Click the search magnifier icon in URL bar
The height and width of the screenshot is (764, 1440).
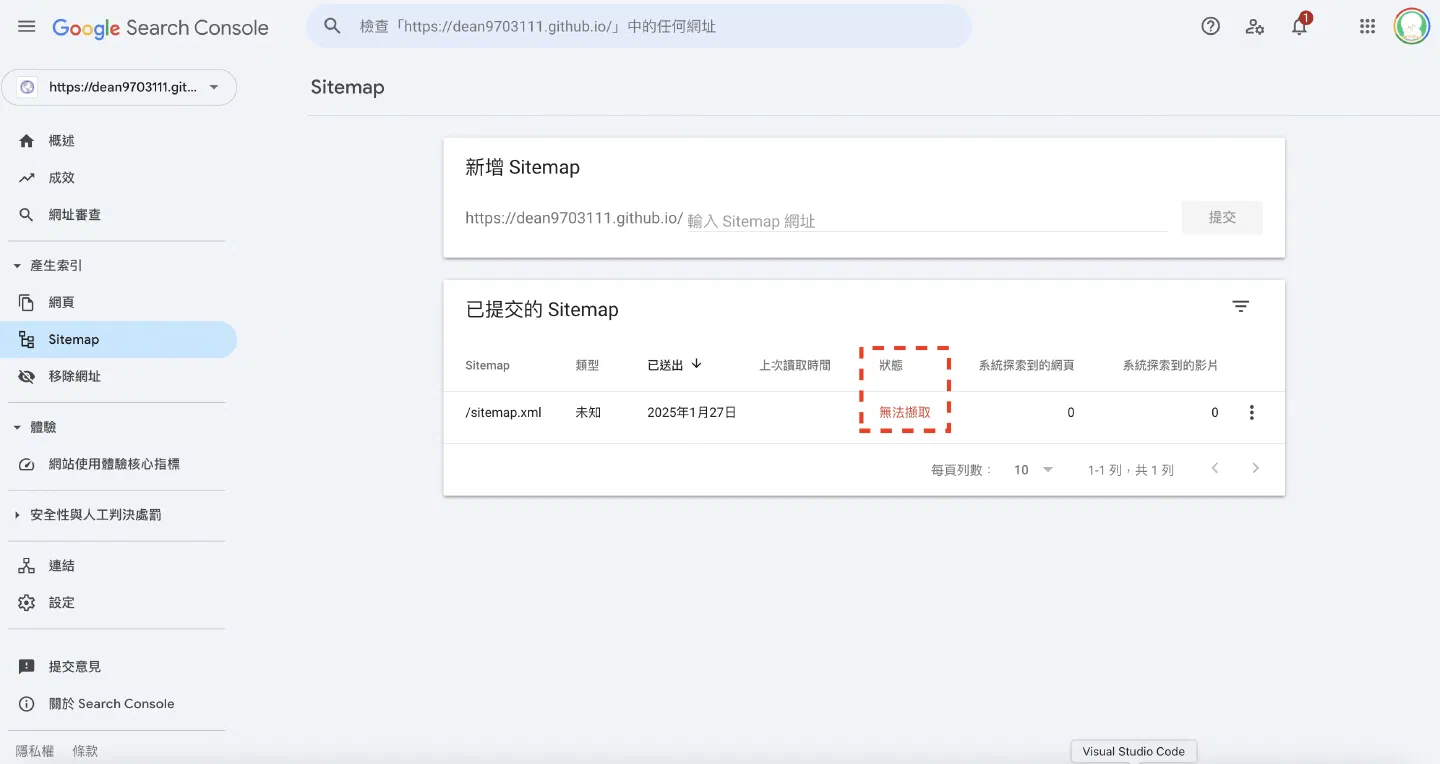click(x=333, y=27)
